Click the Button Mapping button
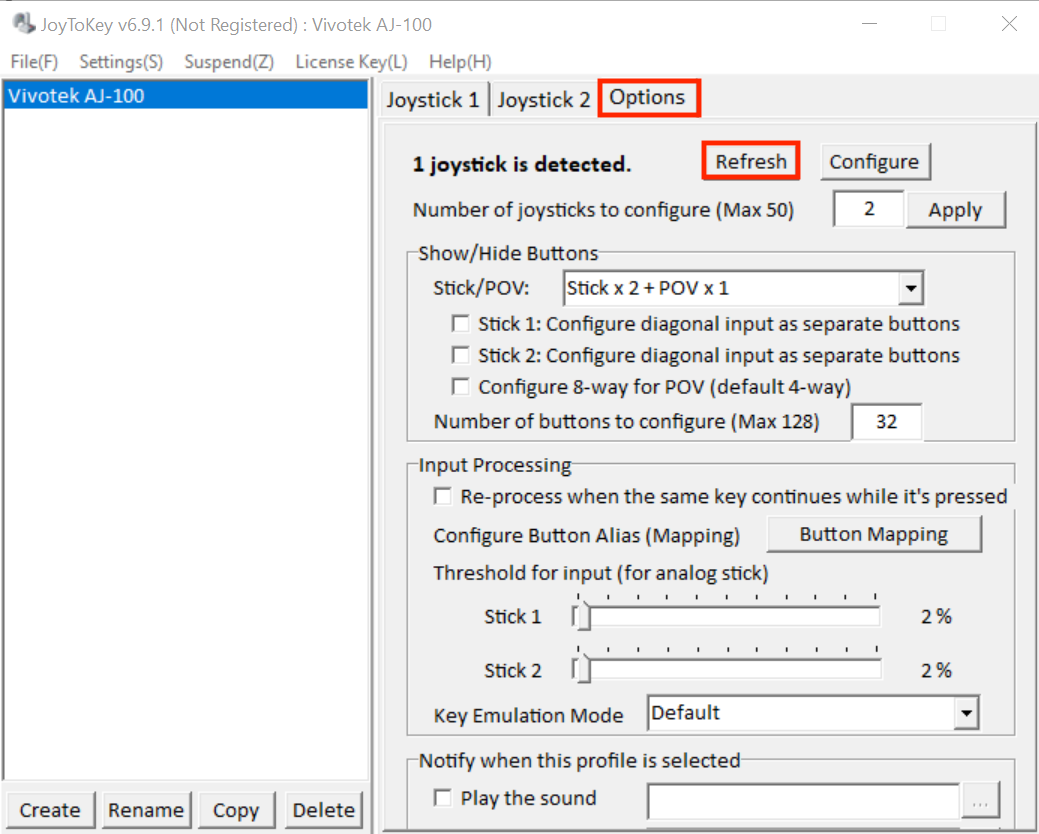 point(873,534)
